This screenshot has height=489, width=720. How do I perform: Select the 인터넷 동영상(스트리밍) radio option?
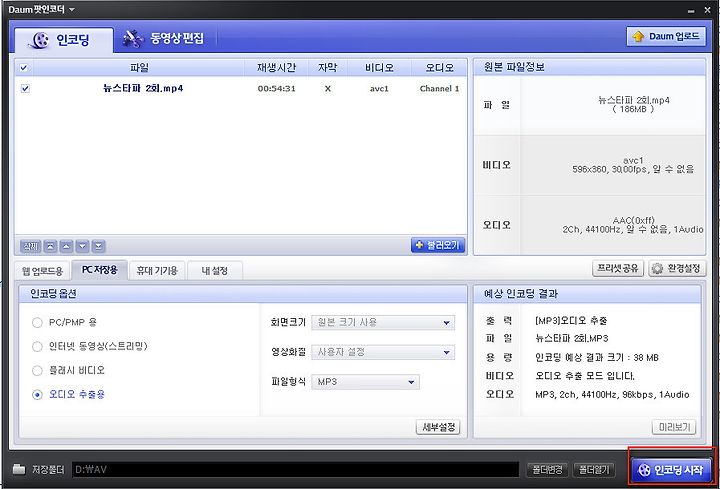tap(37, 346)
